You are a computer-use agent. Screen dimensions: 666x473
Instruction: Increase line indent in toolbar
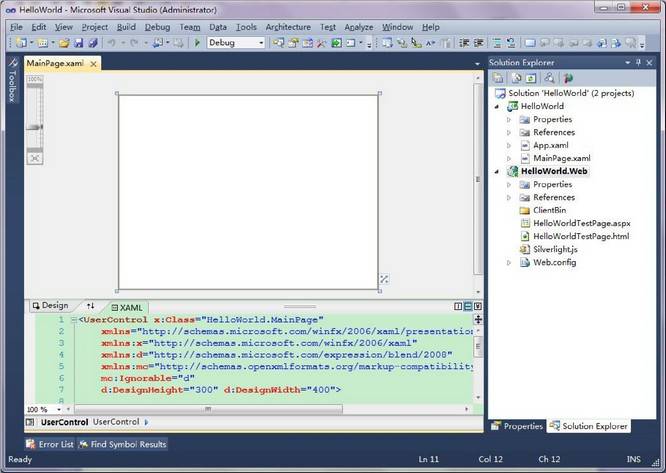(479, 42)
